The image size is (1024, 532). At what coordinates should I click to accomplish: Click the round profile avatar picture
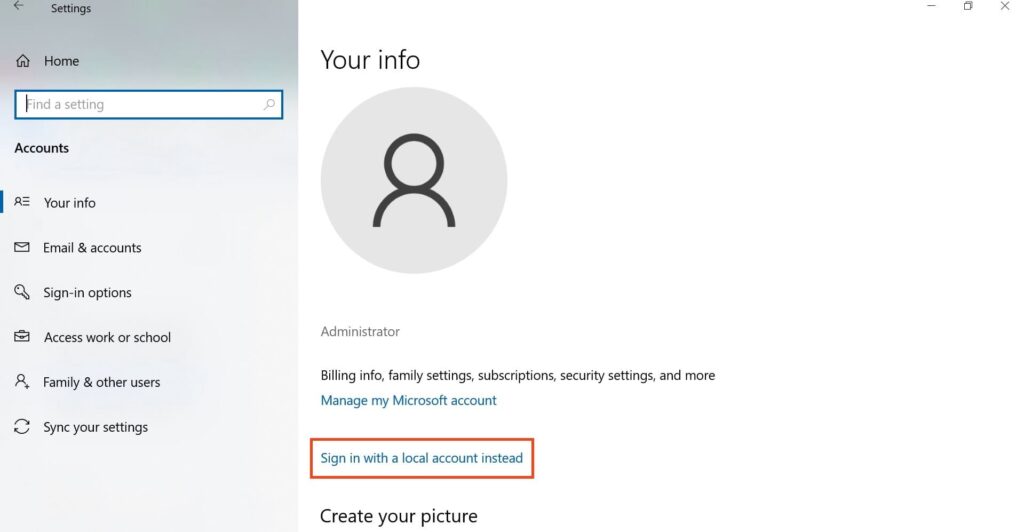tap(413, 180)
